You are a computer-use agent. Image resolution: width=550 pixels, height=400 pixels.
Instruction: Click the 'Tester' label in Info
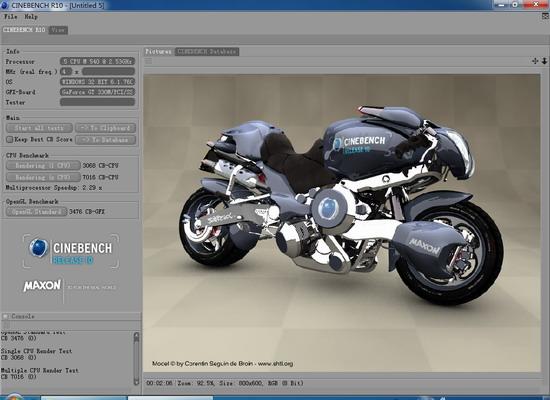tap(15, 102)
